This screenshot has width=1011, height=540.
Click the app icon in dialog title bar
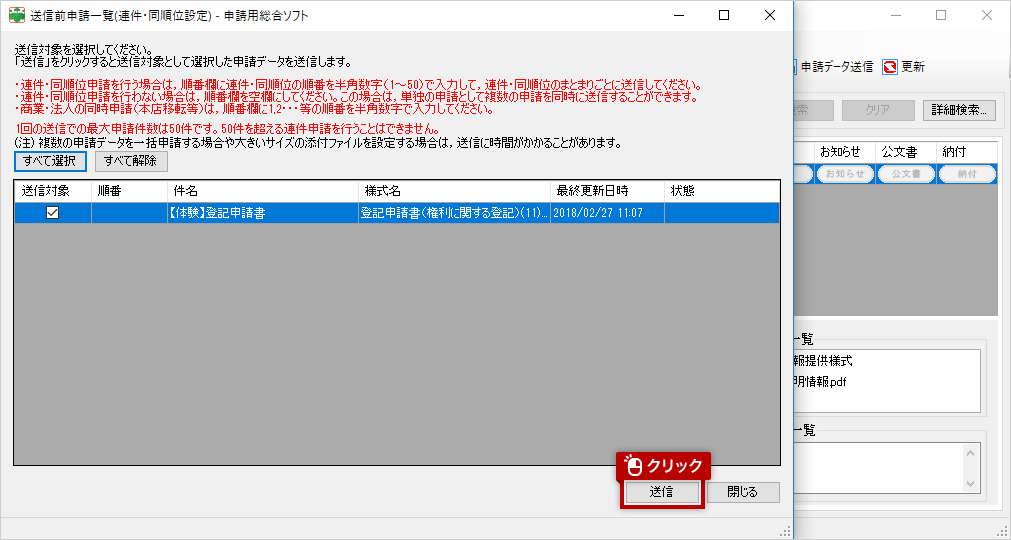tap(16, 15)
